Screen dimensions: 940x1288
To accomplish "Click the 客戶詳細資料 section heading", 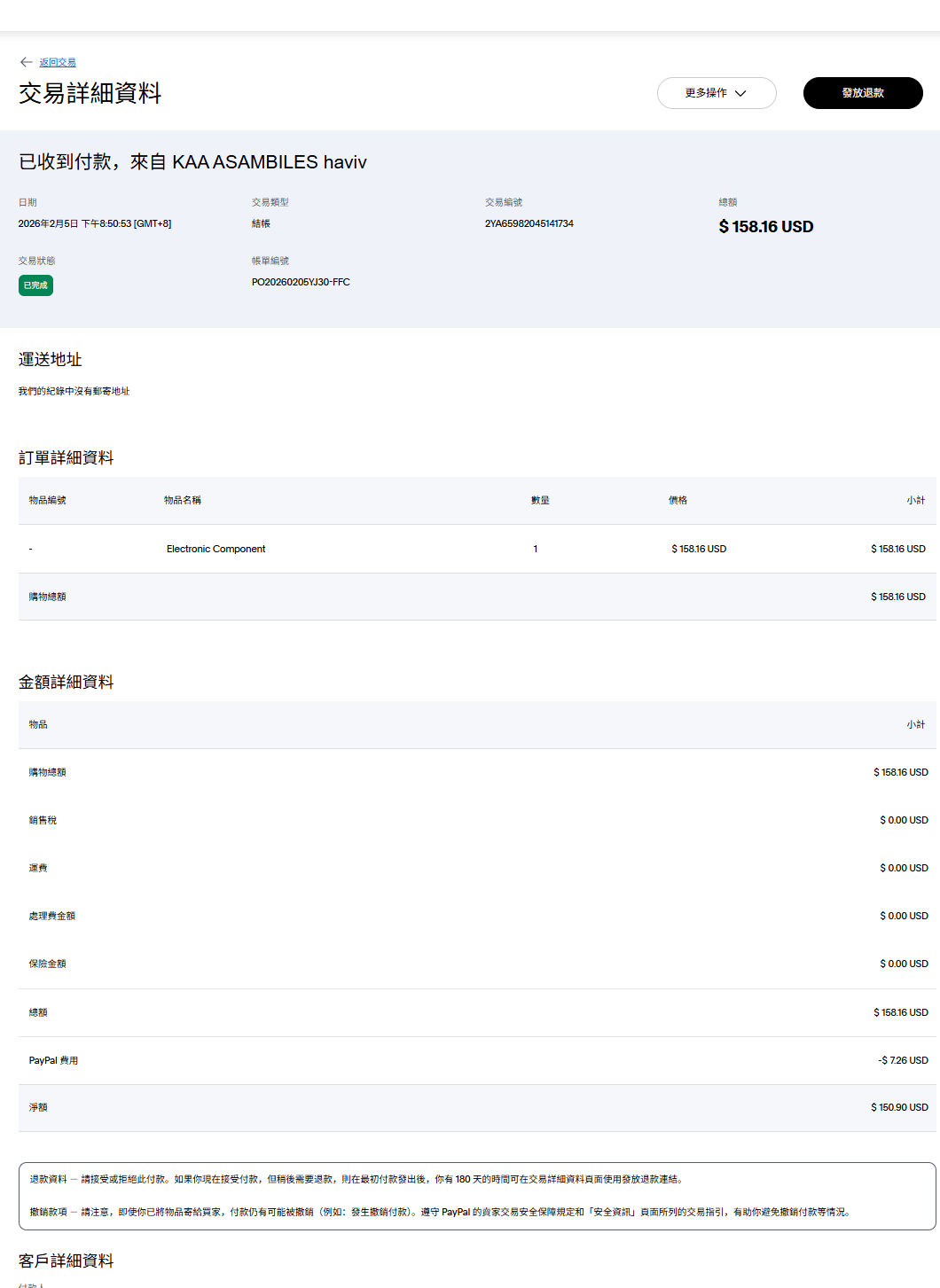I will click(x=66, y=1261).
